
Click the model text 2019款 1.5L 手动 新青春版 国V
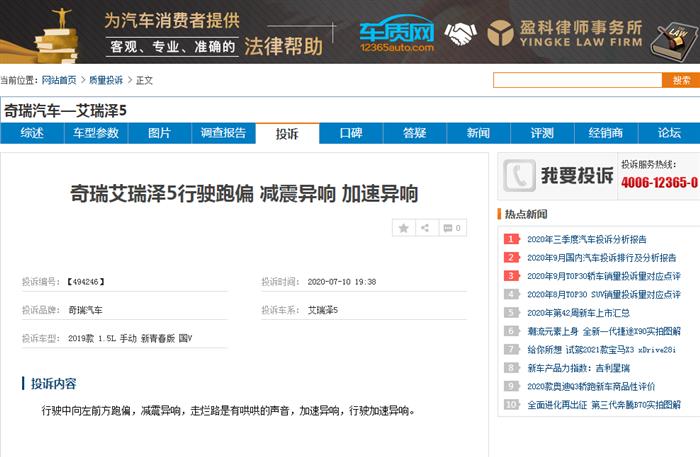coord(130,338)
